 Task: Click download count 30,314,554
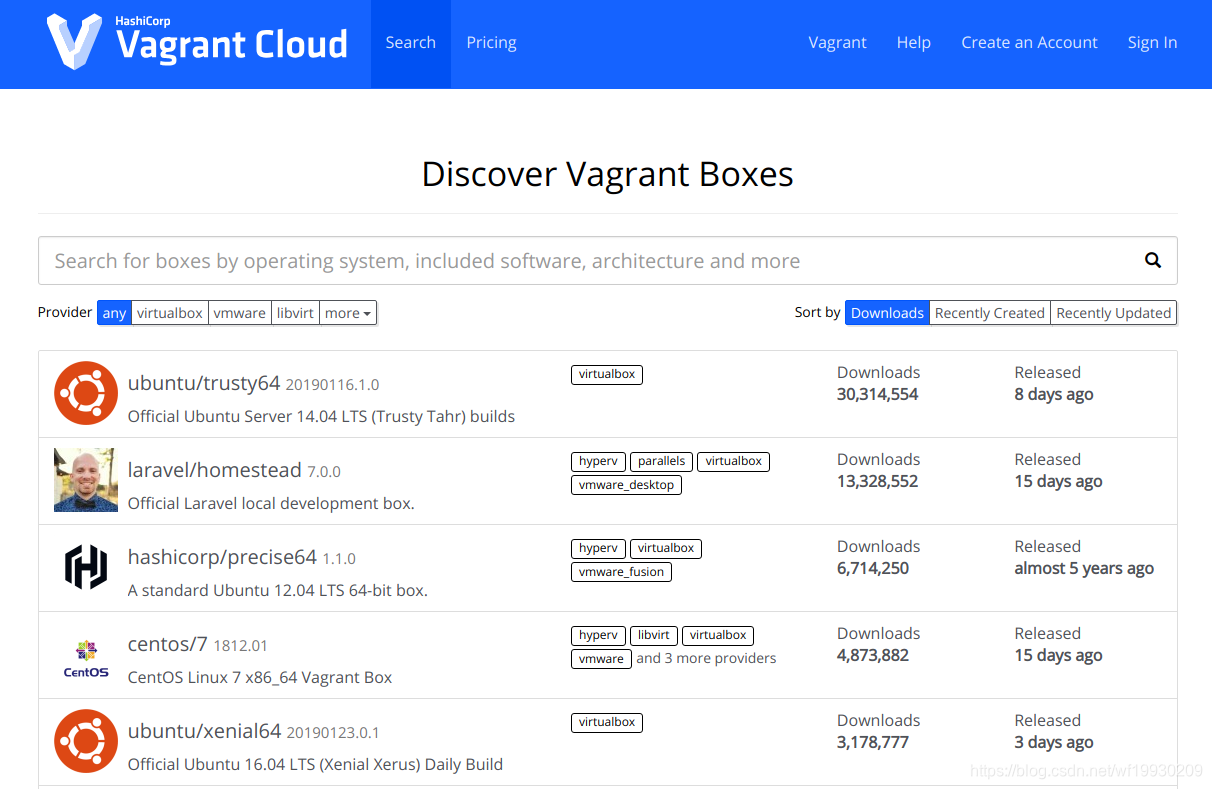coord(878,394)
